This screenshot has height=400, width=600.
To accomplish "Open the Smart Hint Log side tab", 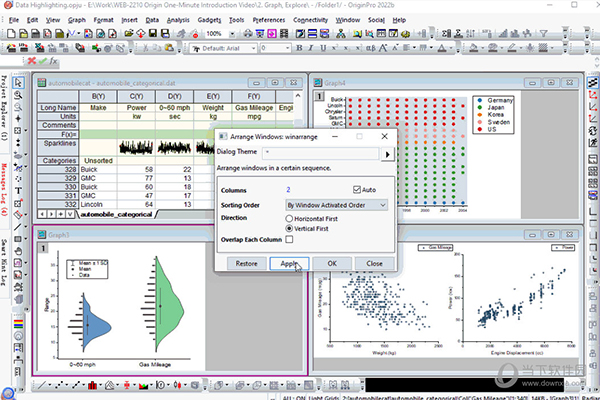I will click(4, 264).
